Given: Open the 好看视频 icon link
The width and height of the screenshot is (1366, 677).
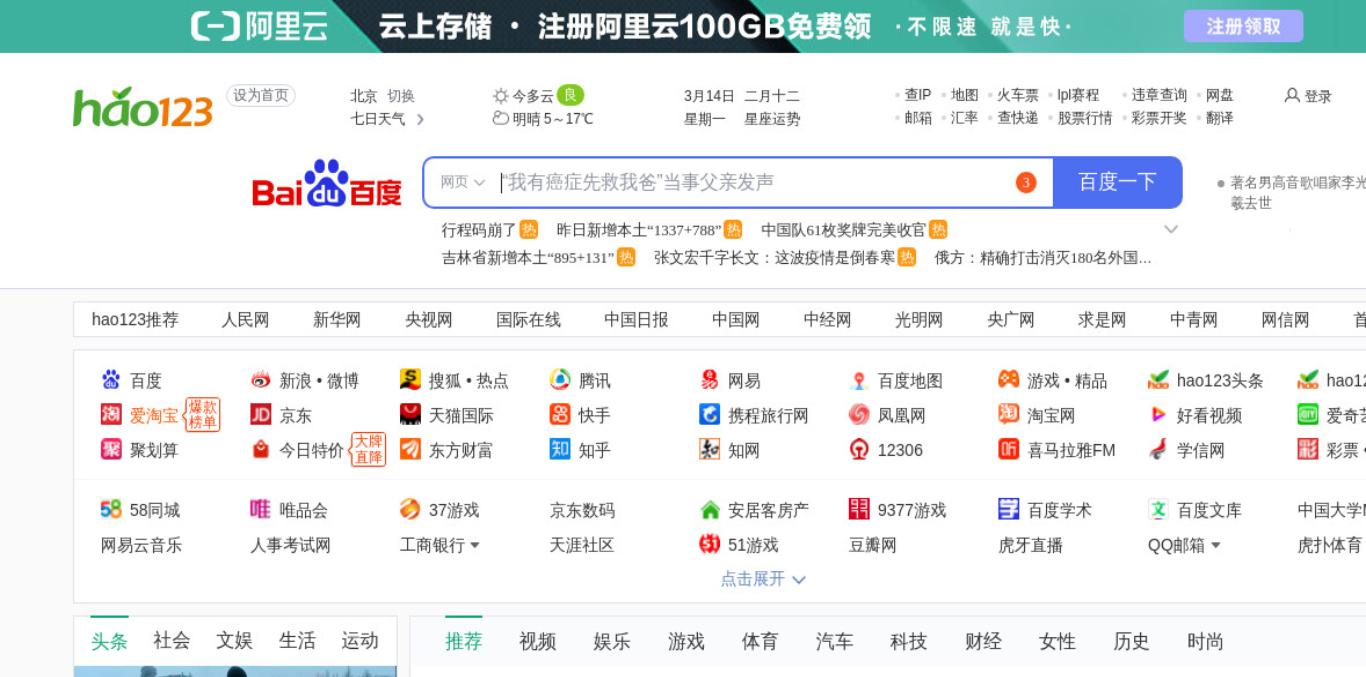Looking at the screenshot, I should click(x=1195, y=415).
